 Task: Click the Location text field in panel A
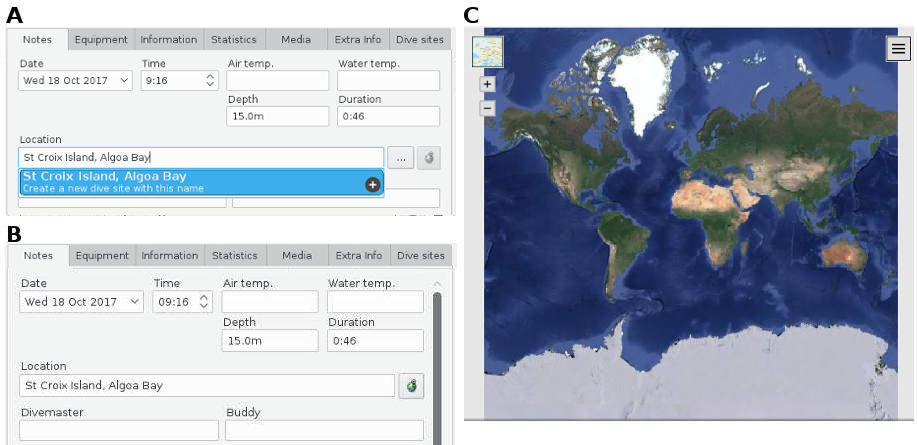tap(201, 157)
